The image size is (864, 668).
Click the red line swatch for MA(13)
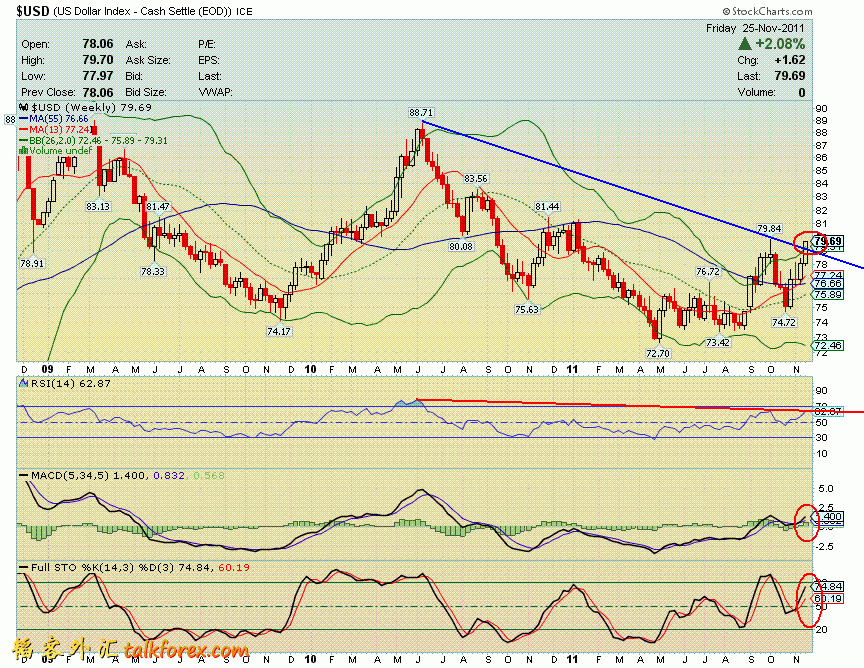pos(24,130)
